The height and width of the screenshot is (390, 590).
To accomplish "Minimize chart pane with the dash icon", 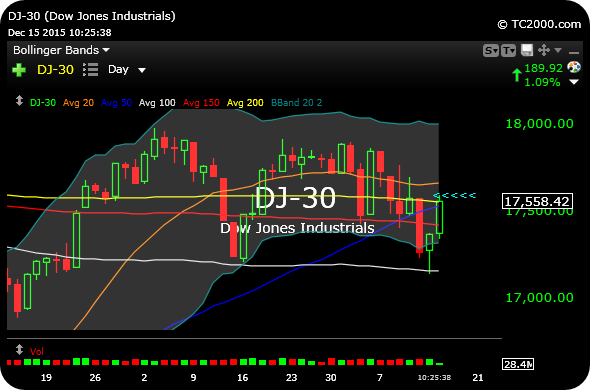I will (574, 52).
